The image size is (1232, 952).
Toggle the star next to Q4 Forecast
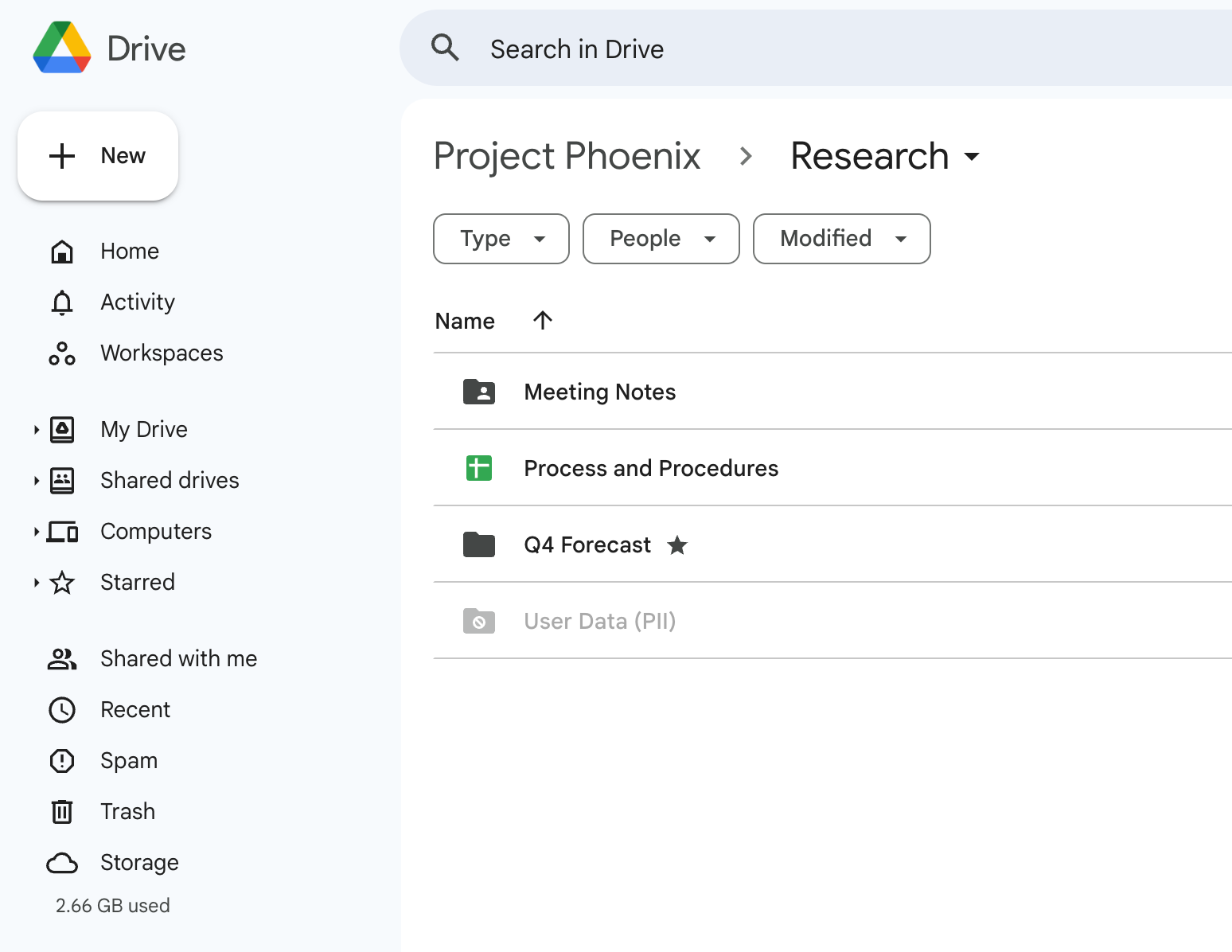point(677,545)
